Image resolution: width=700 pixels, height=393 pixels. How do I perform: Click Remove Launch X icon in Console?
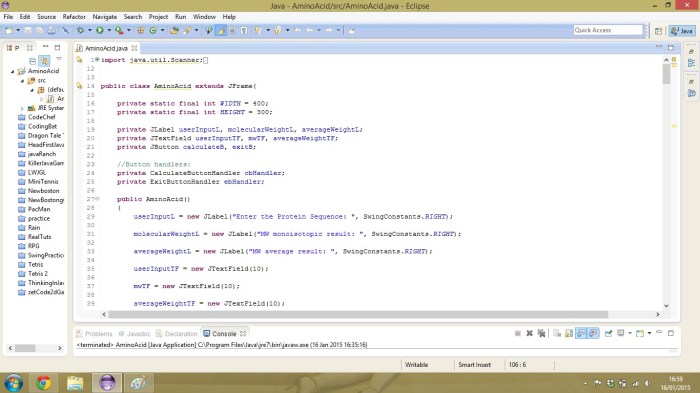[x=529, y=333]
